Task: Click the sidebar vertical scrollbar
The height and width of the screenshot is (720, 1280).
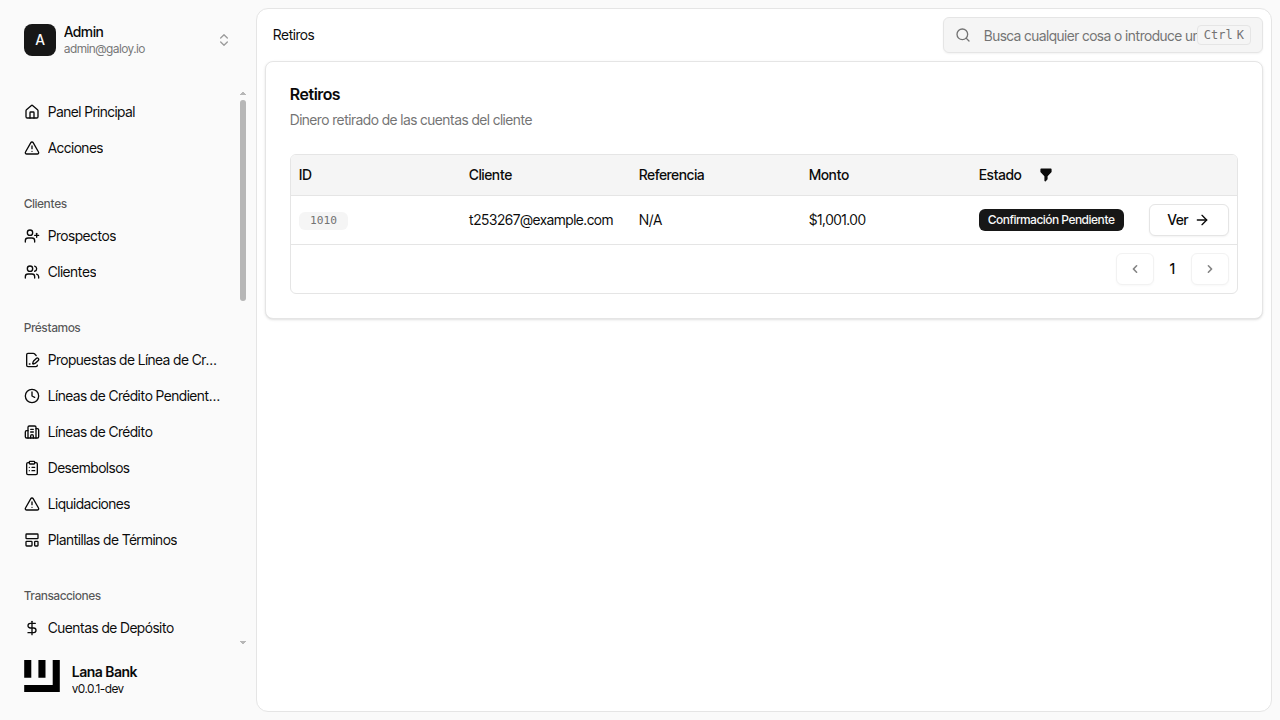Action: 242,200
